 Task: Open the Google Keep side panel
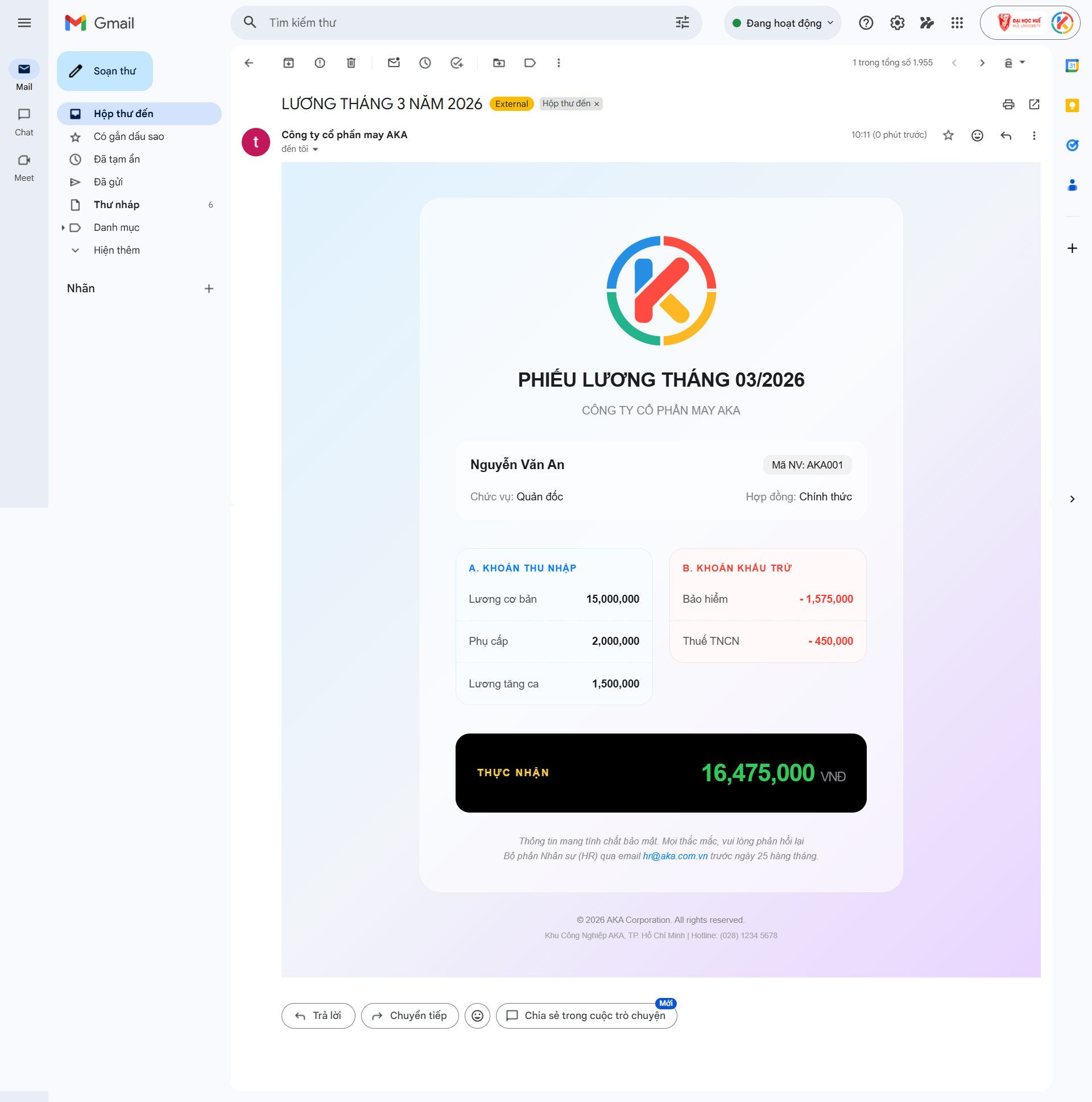pos(1072,106)
